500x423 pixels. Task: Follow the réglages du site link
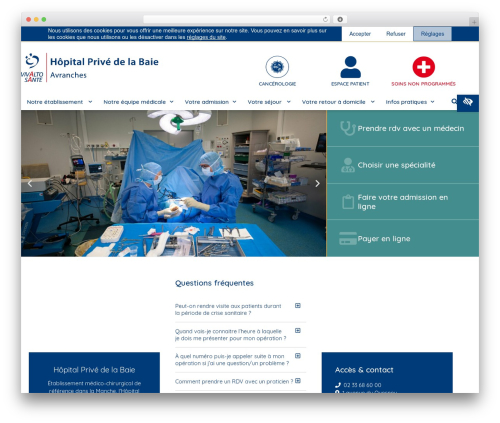[206, 37]
